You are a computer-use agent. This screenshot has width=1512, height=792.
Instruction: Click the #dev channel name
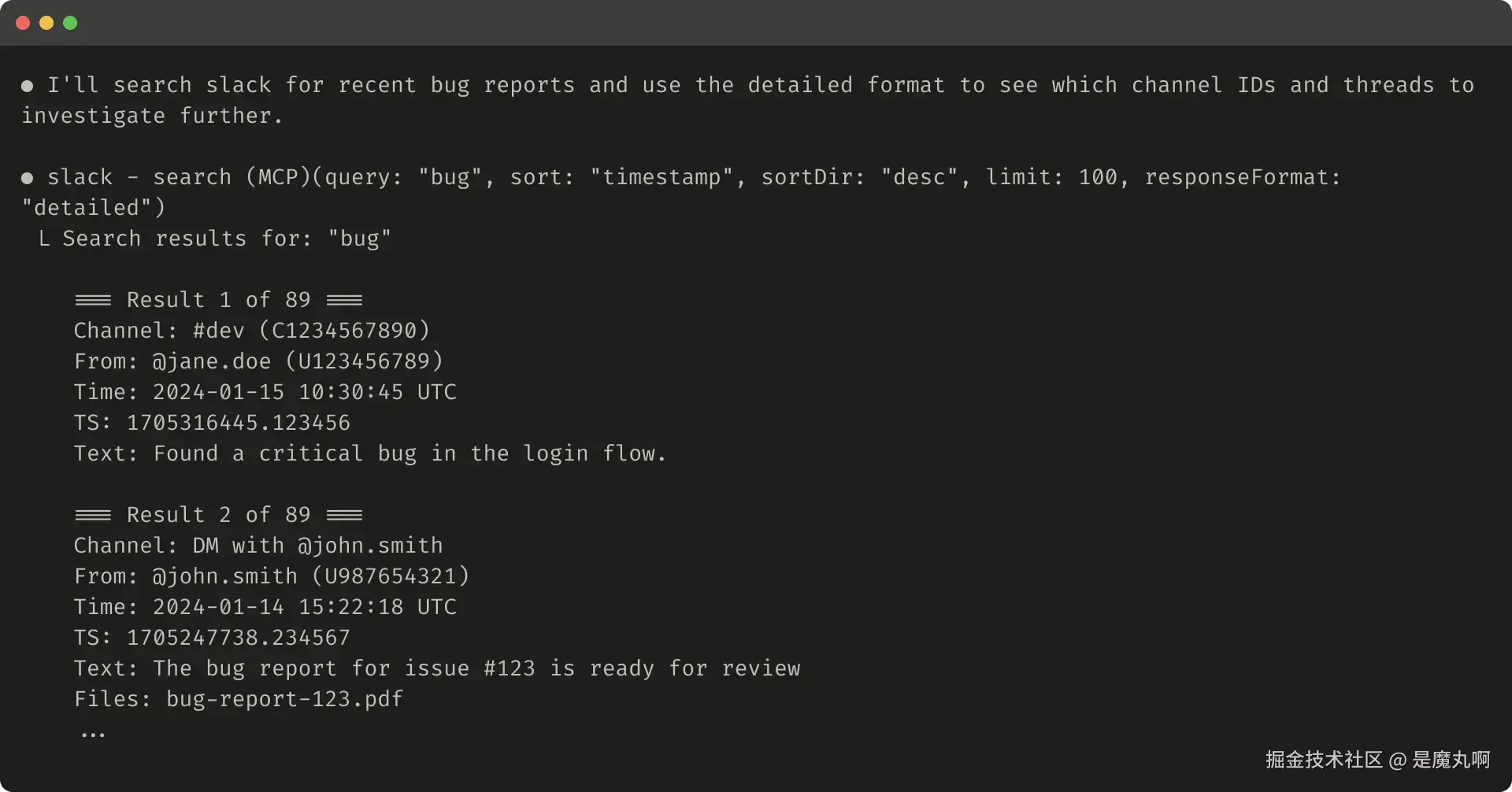pos(219,331)
